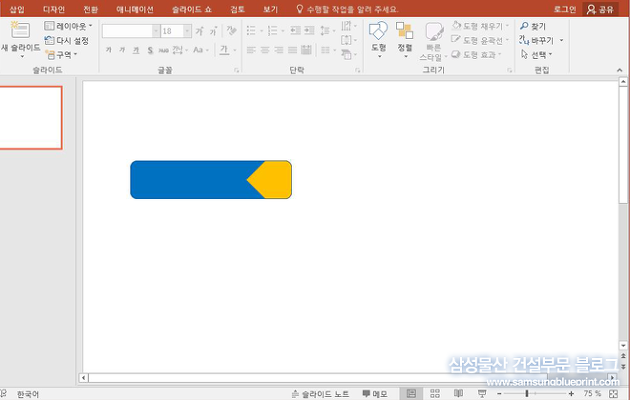630x400 pixels.
Task: Click Reset (다시 설정) button
Action: click(67, 40)
